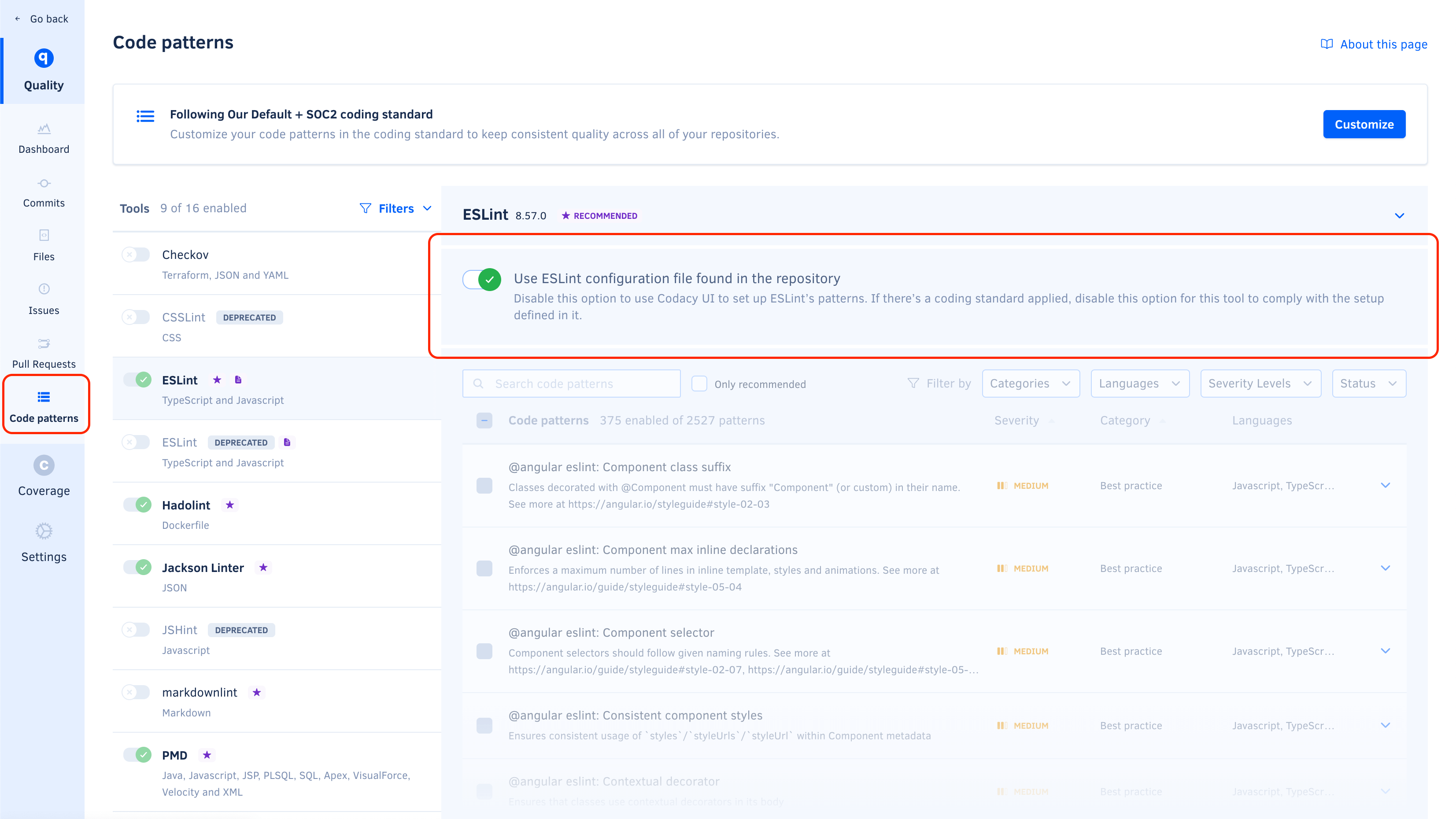Click the coding standard list icon in banner
The height and width of the screenshot is (819, 1456).
pyautogui.click(x=145, y=116)
